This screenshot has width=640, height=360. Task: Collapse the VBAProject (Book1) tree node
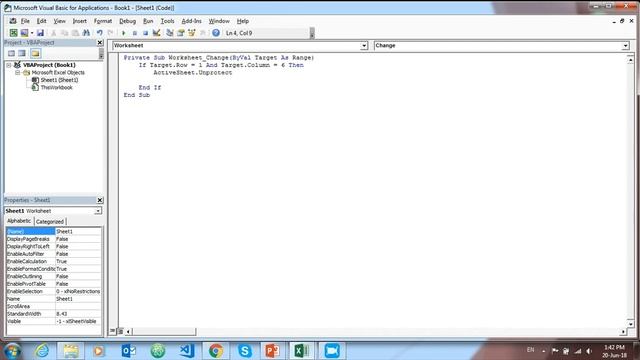pos(9,65)
